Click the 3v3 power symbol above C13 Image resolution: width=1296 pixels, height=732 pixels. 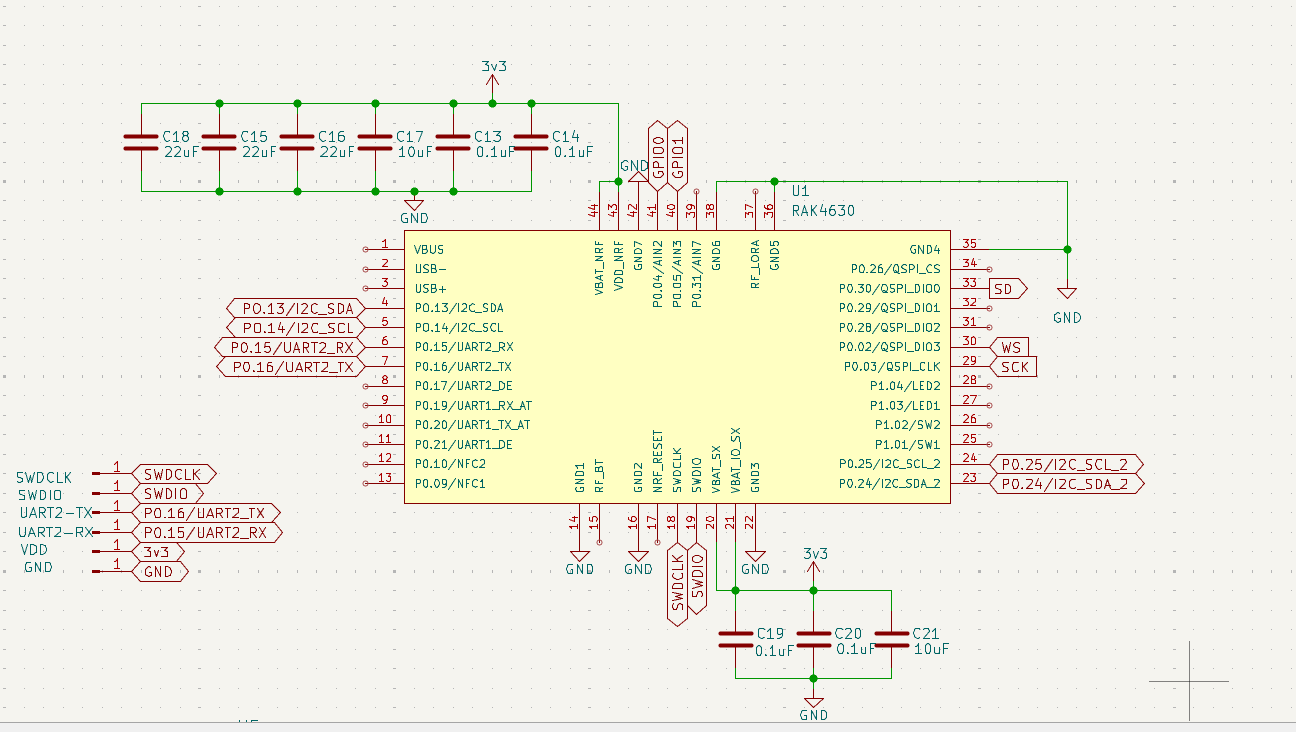493,80
